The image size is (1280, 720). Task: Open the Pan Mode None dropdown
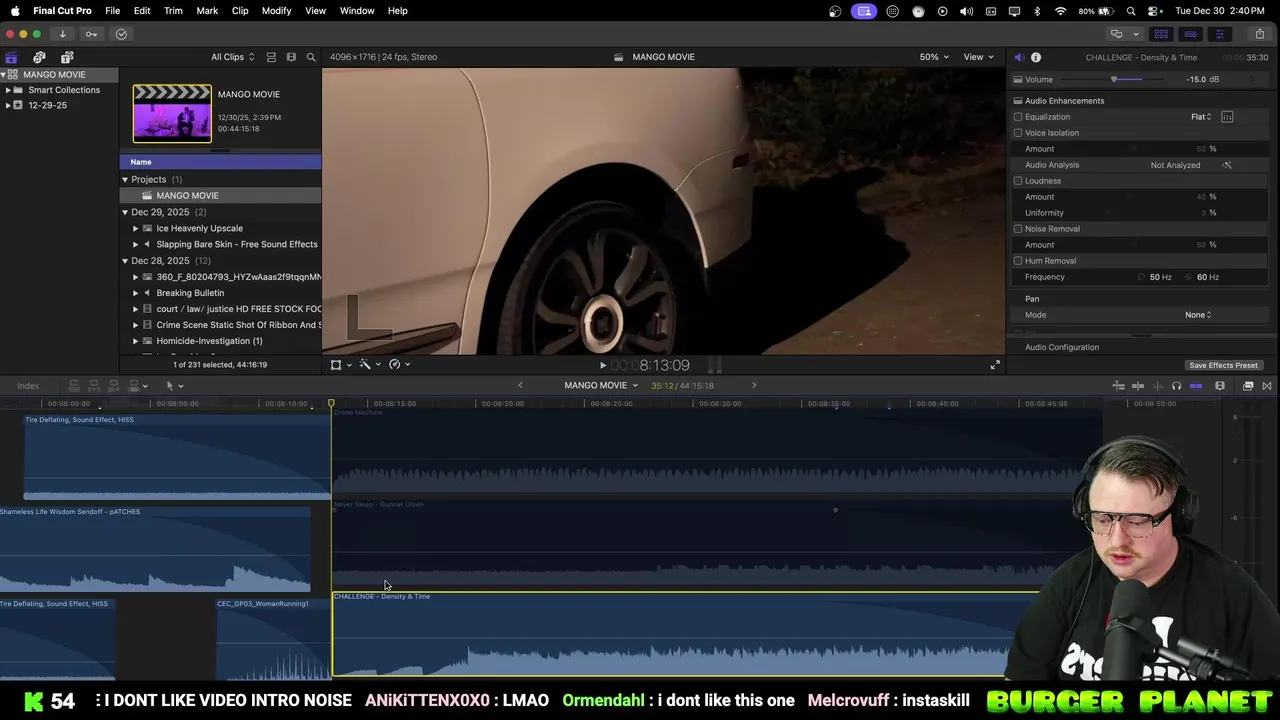tap(1198, 315)
